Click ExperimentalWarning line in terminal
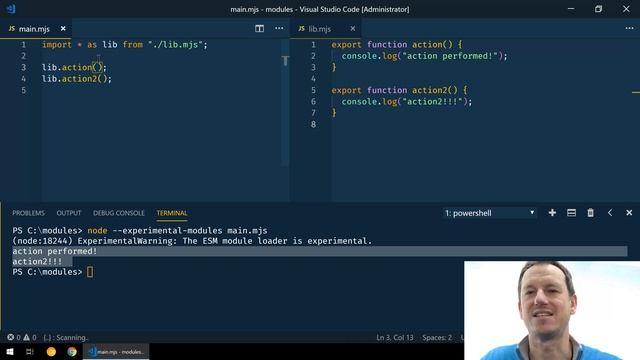 pos(192,241)
